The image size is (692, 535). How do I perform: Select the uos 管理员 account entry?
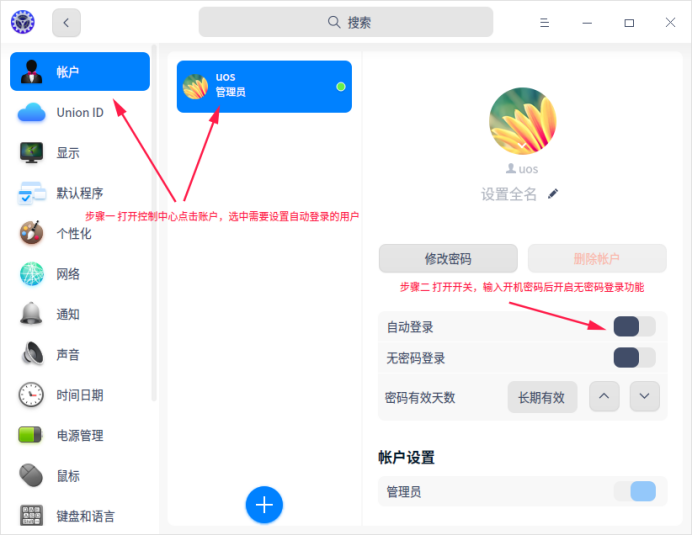tap(264, 87)
